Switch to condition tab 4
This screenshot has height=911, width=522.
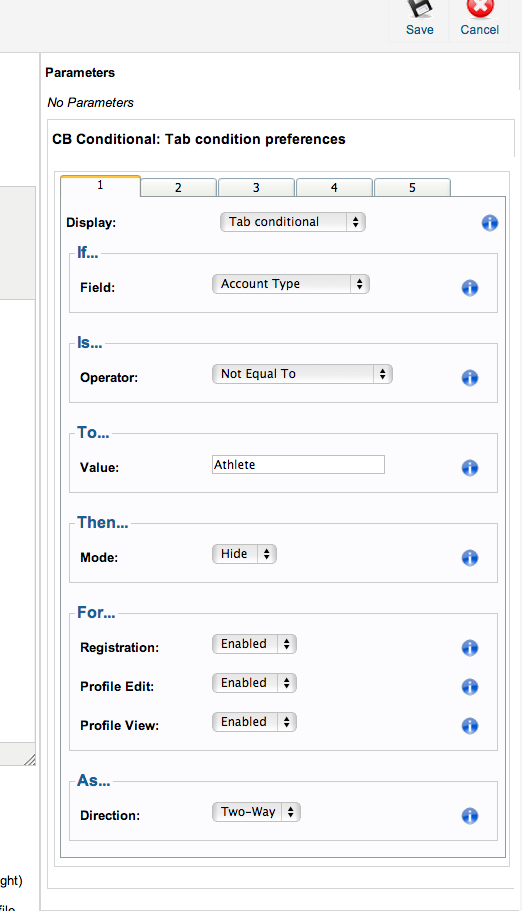[x=334, y=188]
